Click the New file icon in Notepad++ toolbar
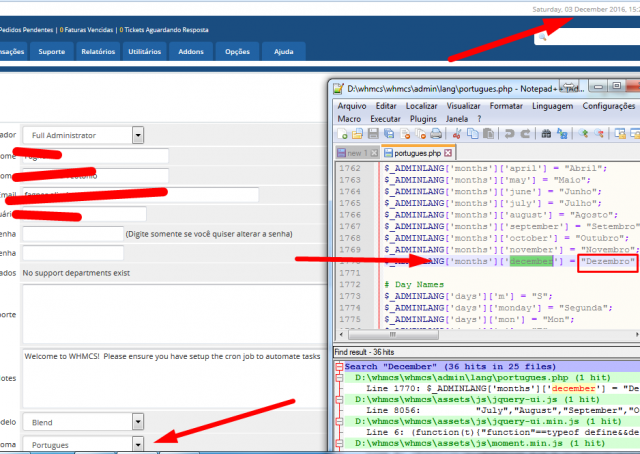Image resolution: width=640 pixels, height=454 pixels. [x=342, y=134]
